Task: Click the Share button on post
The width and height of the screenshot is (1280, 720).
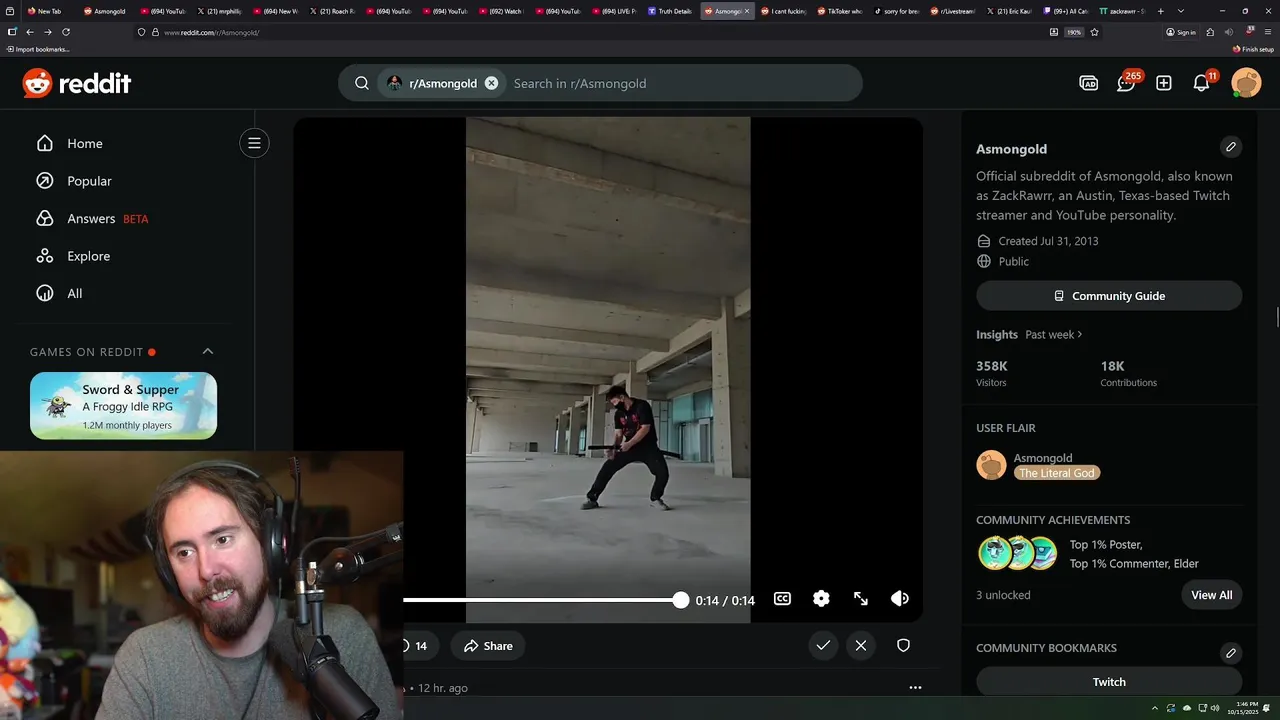Action: pyautogui.click(x=488, y=646)
